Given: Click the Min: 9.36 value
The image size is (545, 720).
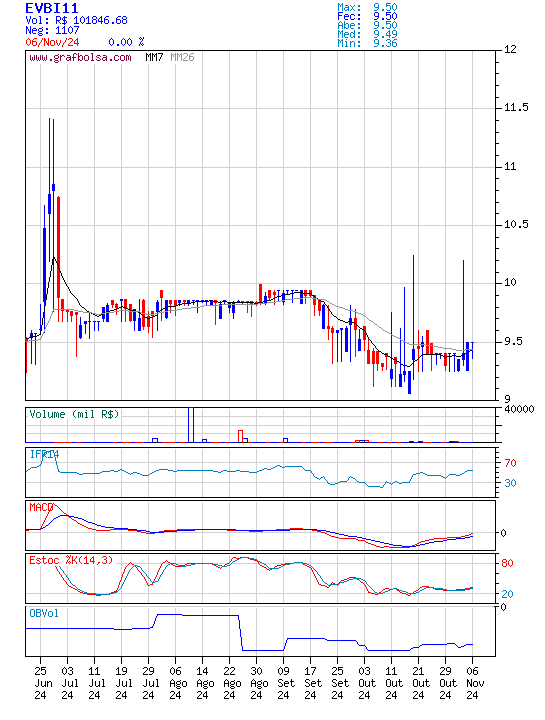Looking at the screenshot, I should point(367,44).
